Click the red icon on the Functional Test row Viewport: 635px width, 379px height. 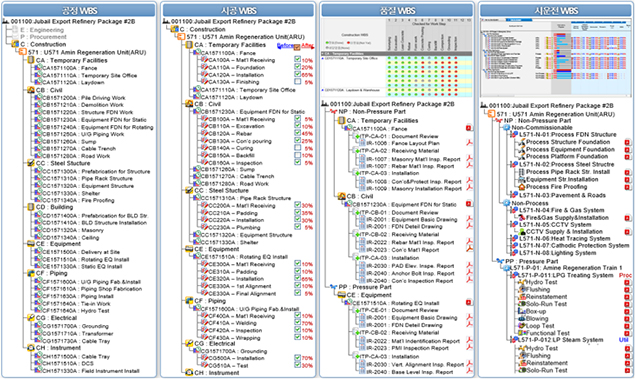tap(627, 333)
